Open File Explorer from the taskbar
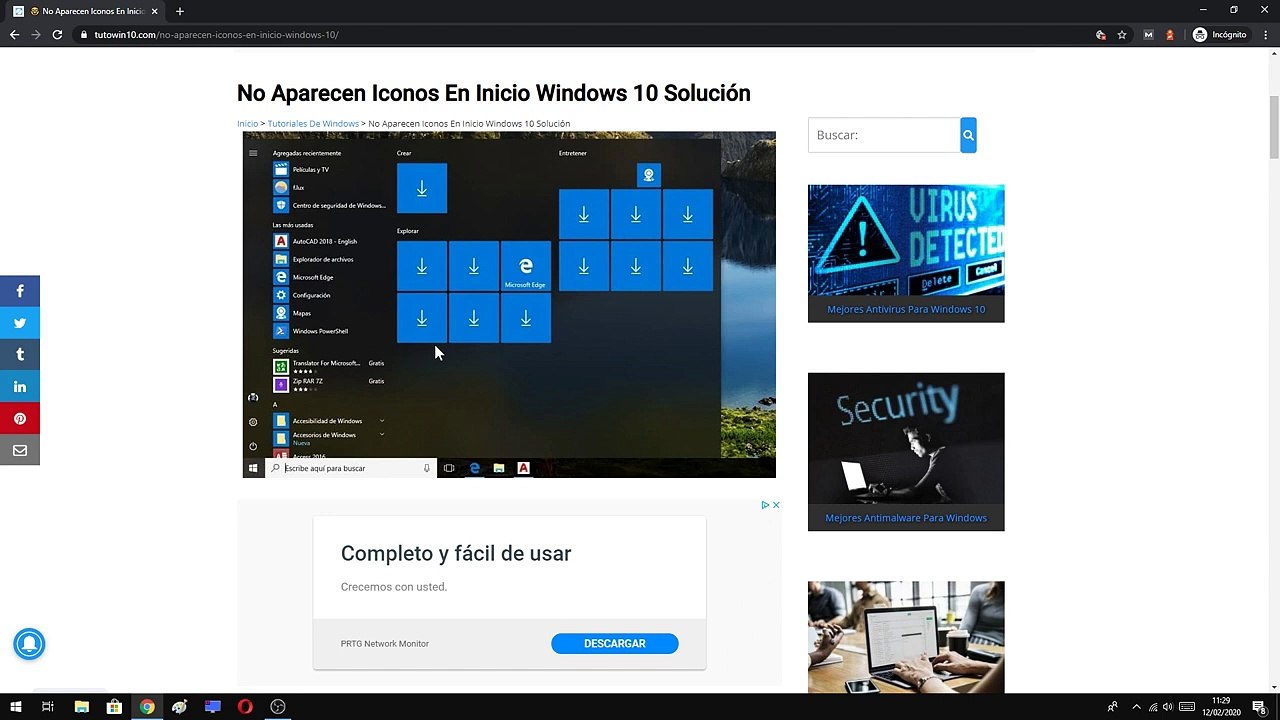This screenshot has height=720, width=1280. (x=82, y=707)
